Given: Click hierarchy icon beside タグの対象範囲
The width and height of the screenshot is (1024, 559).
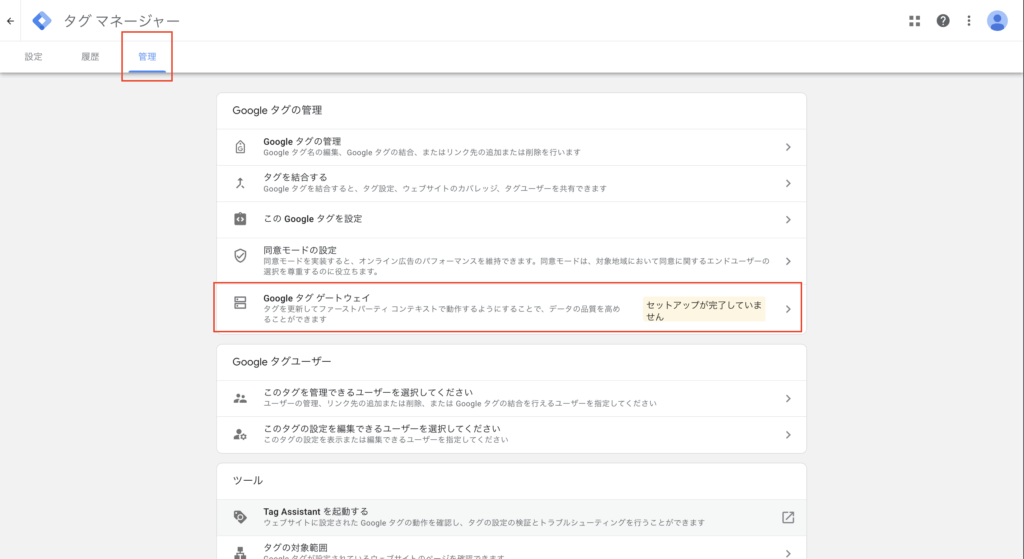Looking at the screenshot, I should (x=240, y=552).
